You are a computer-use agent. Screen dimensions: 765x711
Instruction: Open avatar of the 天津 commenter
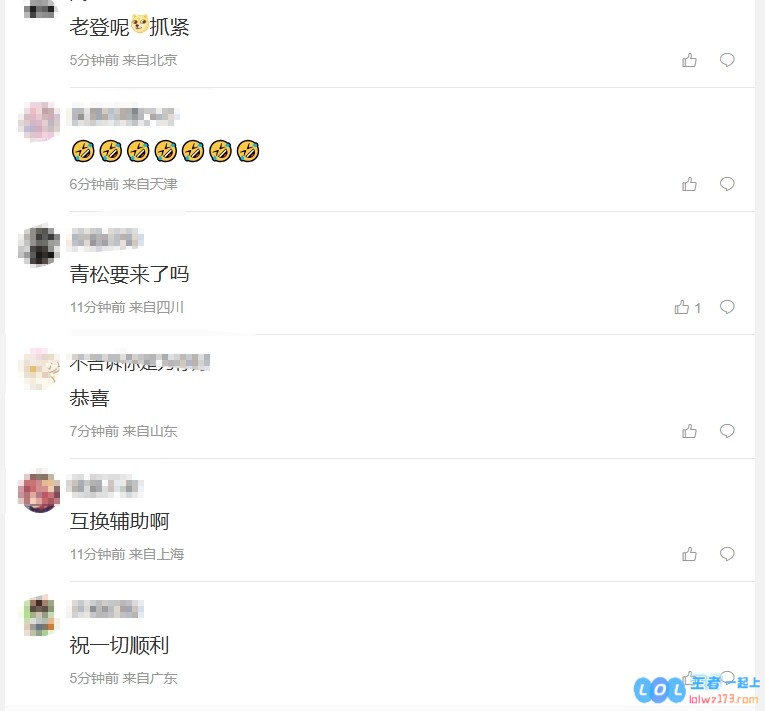pos(39,122)
